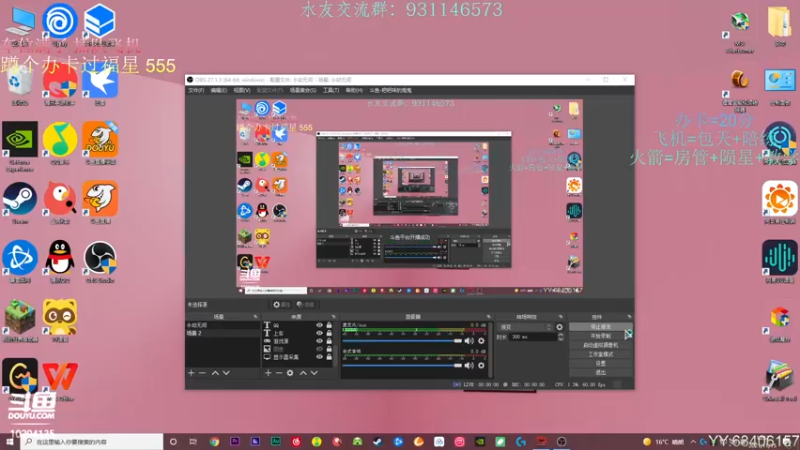Open the 视图(V) menu in OBS
The image size is (800, 450).
242,90
